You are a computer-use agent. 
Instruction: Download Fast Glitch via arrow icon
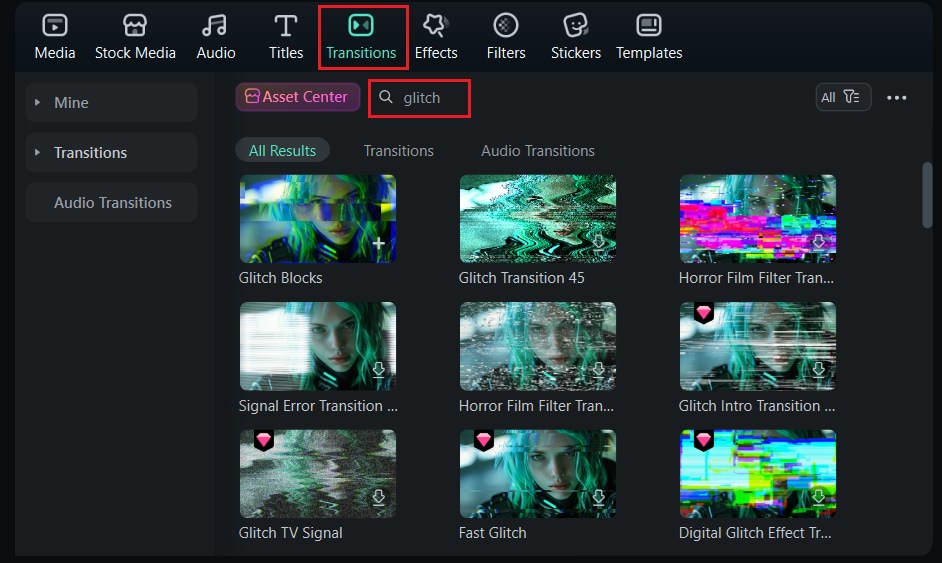[598, 497]
